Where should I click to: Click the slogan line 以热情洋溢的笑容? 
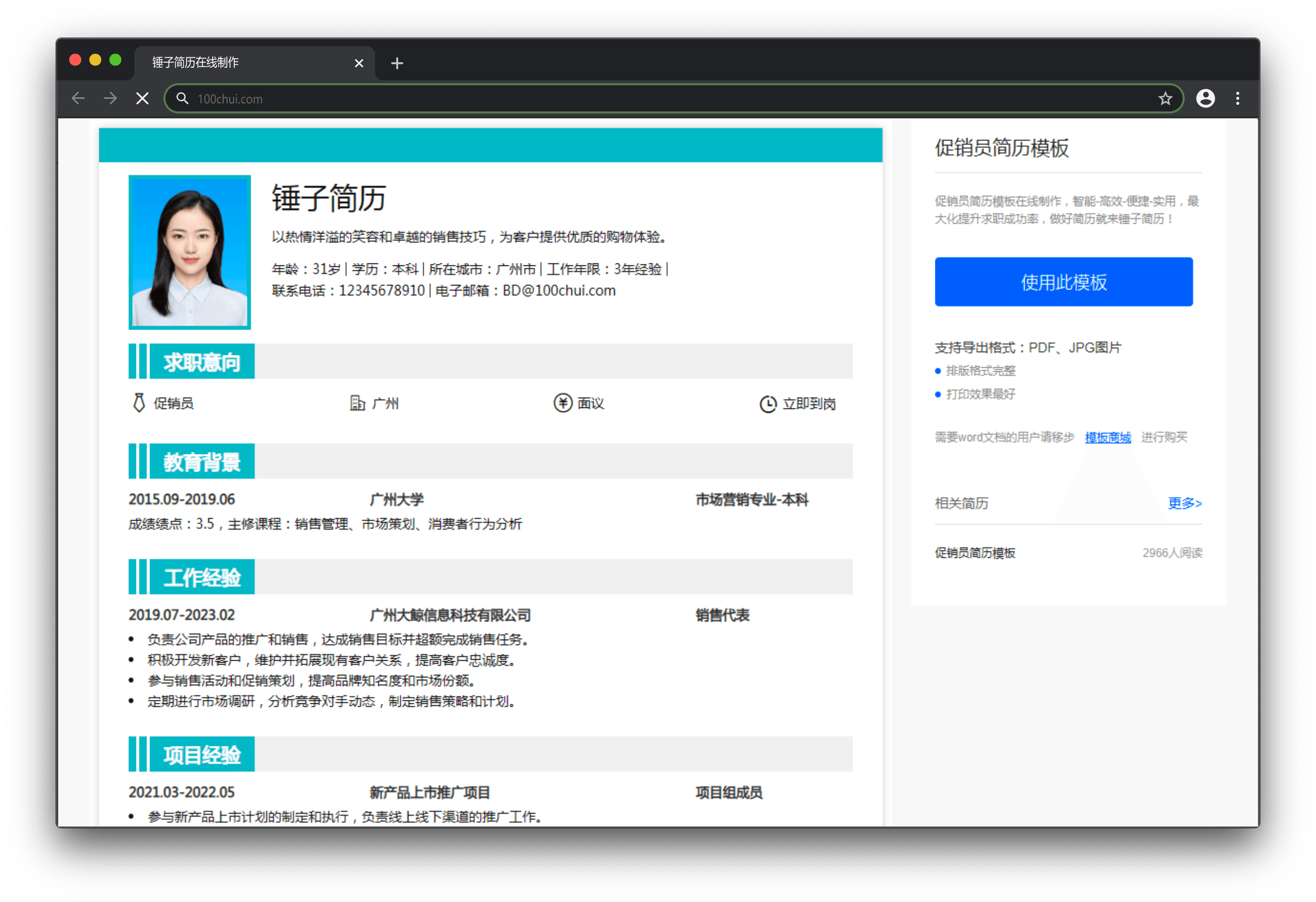point(469,236)
